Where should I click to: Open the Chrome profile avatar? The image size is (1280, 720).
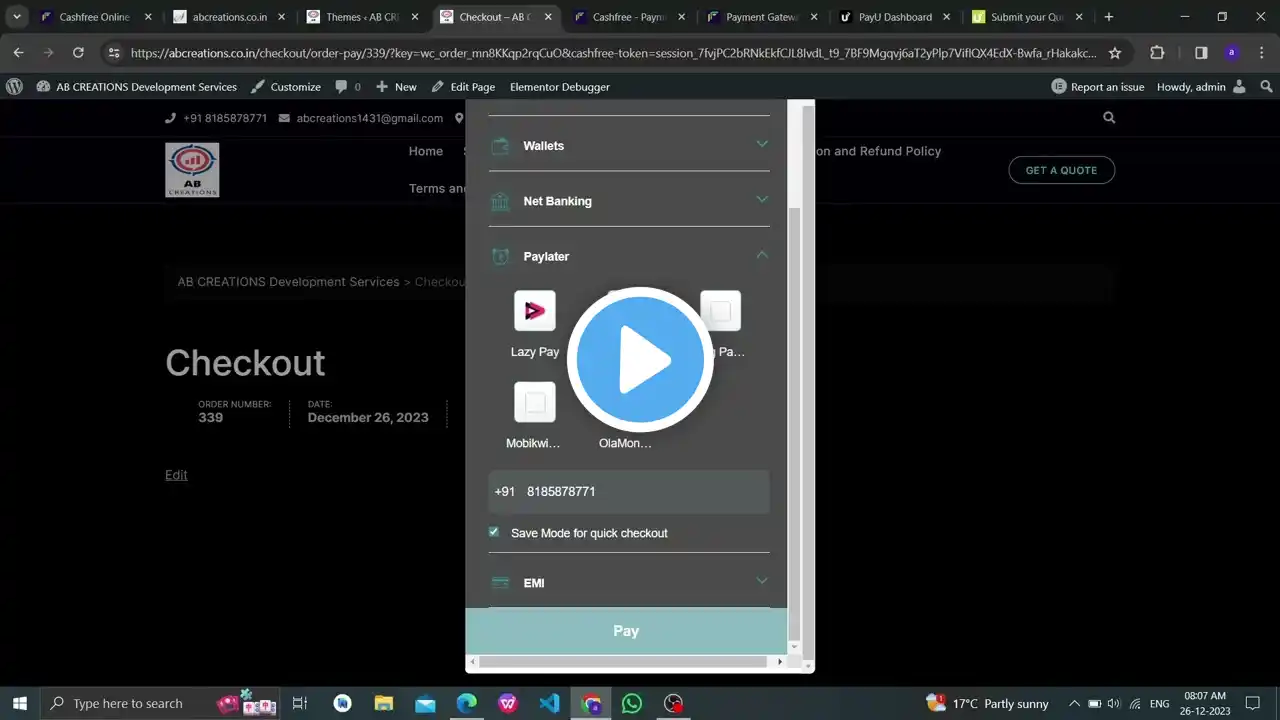tap(1231, 53)
